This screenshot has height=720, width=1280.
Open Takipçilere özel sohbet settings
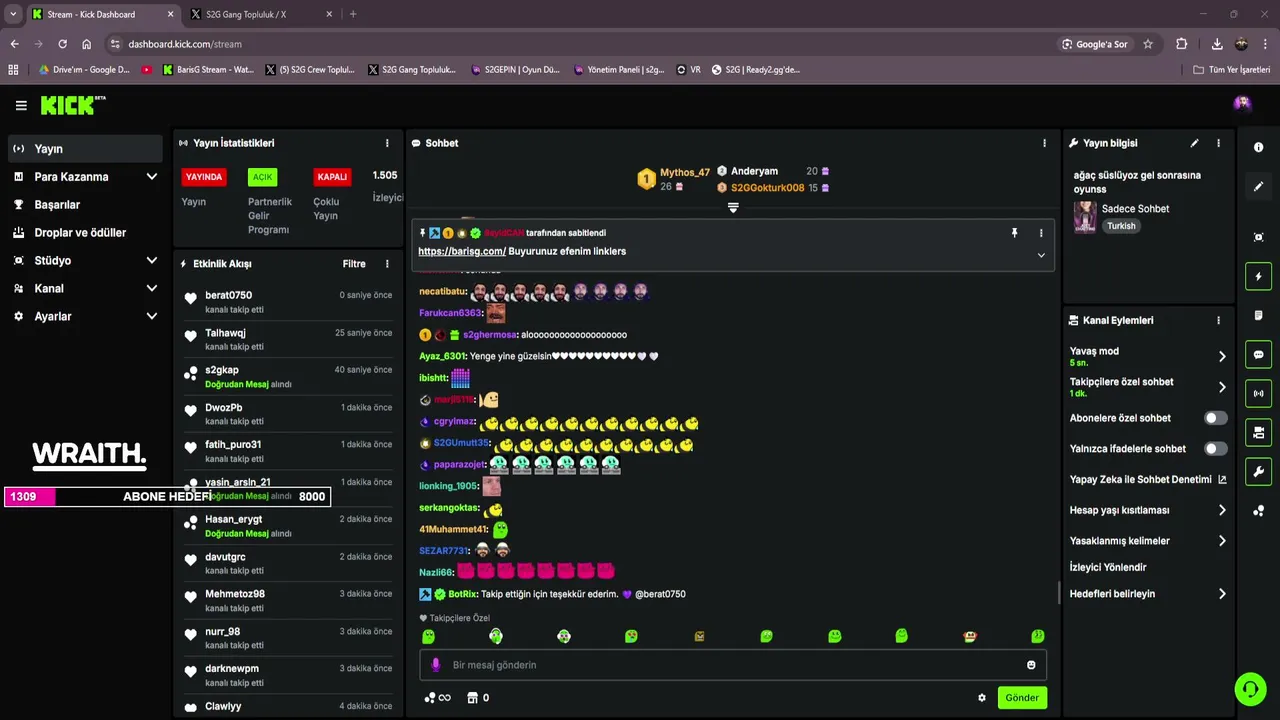click(x=1148, y=387)
